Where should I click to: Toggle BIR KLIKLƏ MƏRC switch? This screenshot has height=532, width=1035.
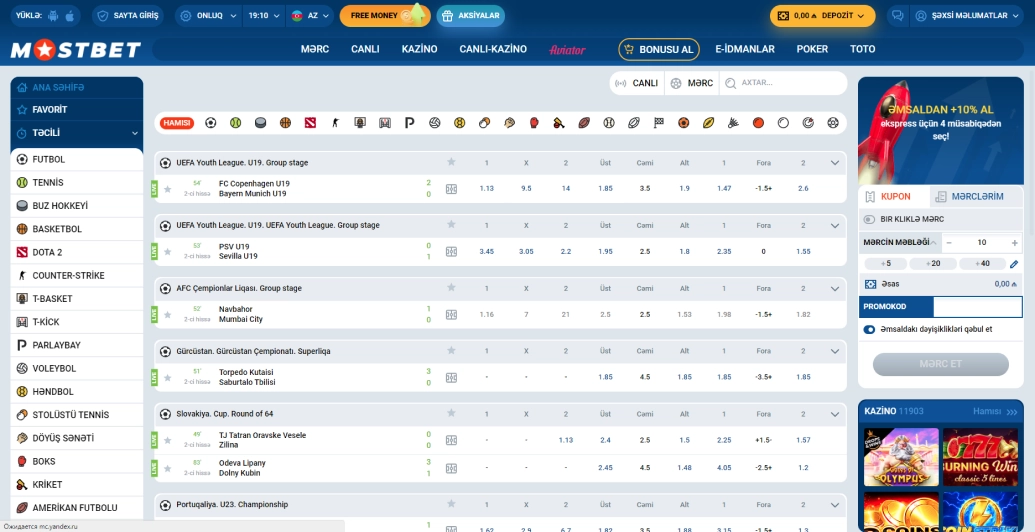(x=869, y=219)
